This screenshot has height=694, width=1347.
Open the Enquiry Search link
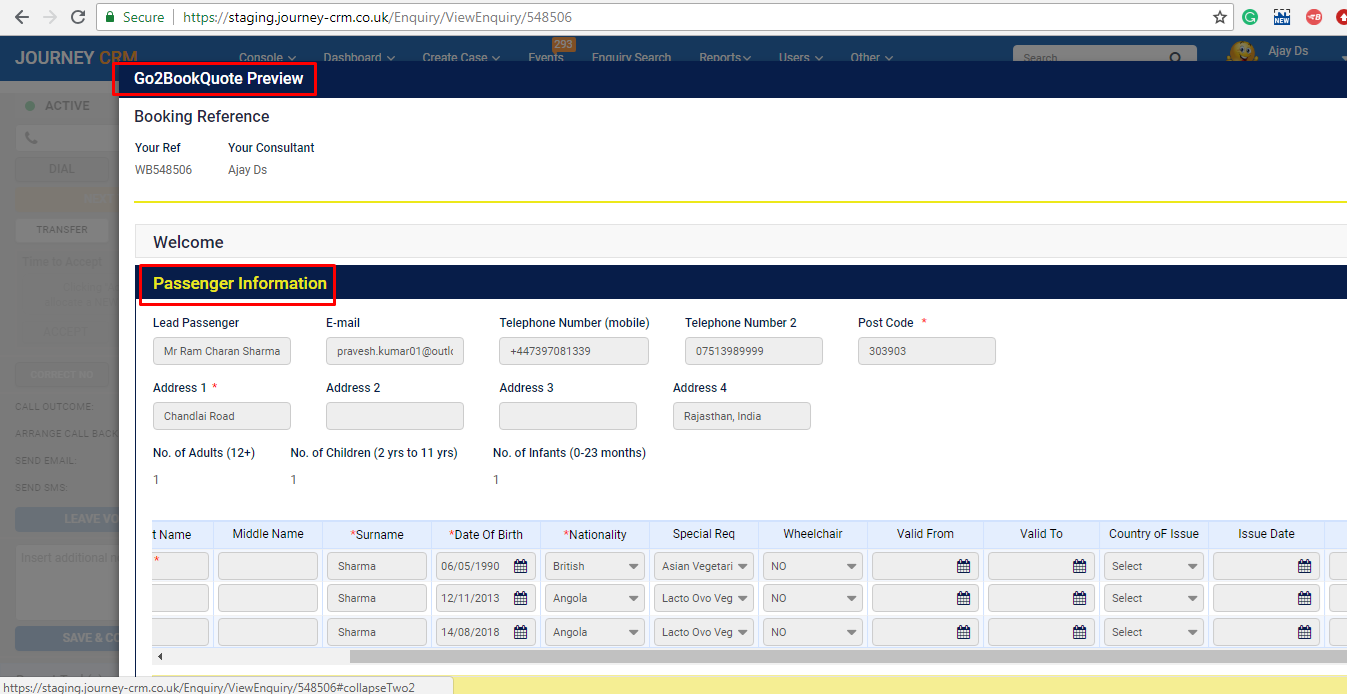[x=631, y=57]
